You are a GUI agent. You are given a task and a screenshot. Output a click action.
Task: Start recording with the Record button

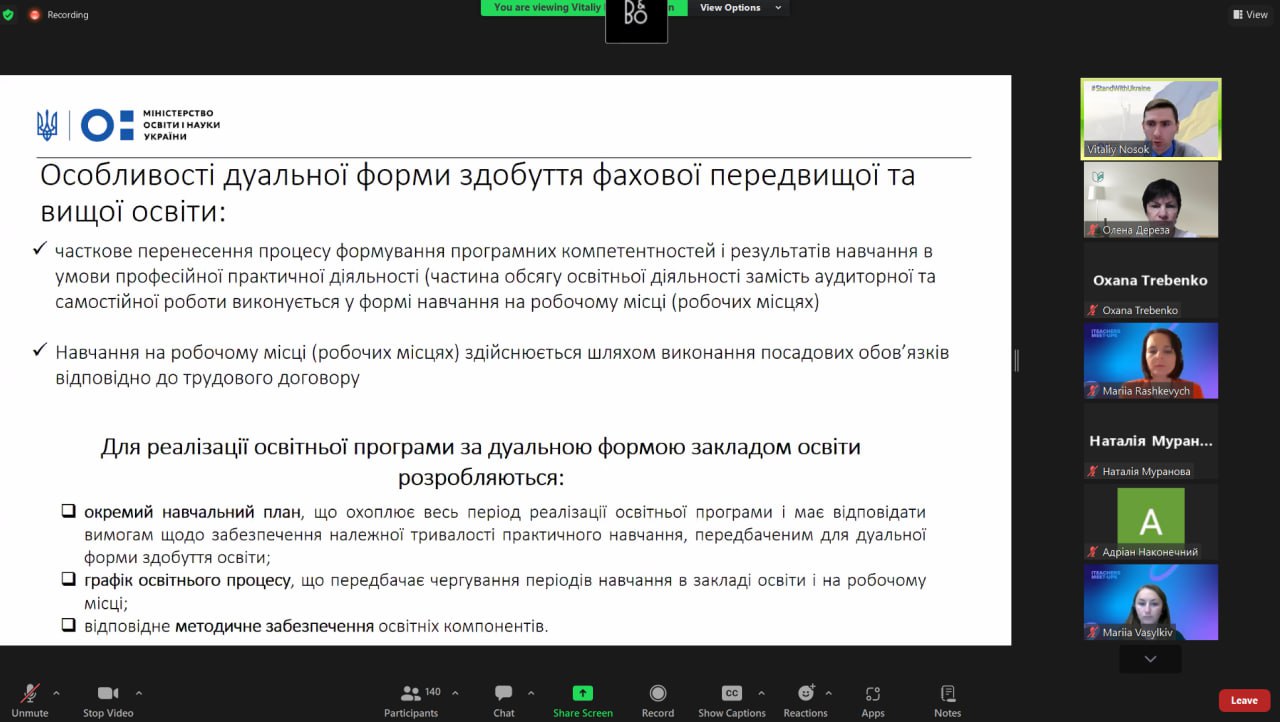pyautogui.click(x=658, y=700)
